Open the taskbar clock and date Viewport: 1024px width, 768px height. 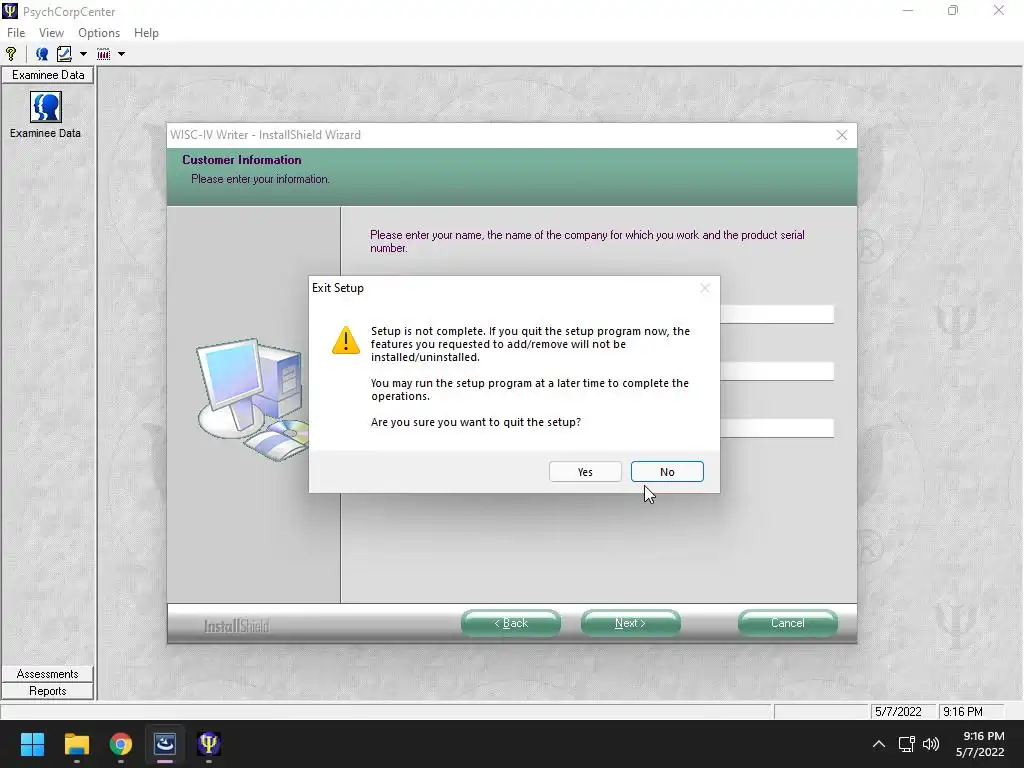980,744
